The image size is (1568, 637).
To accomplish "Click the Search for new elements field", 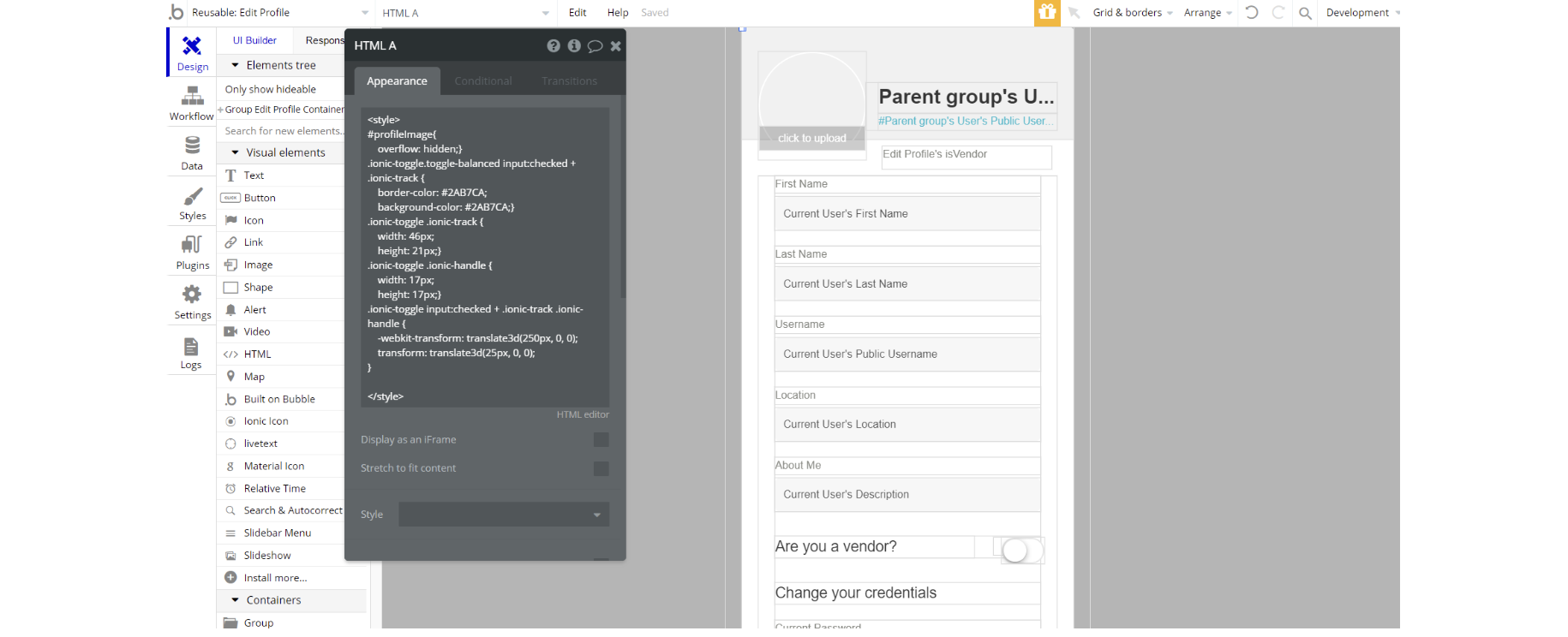I will 283,131.
